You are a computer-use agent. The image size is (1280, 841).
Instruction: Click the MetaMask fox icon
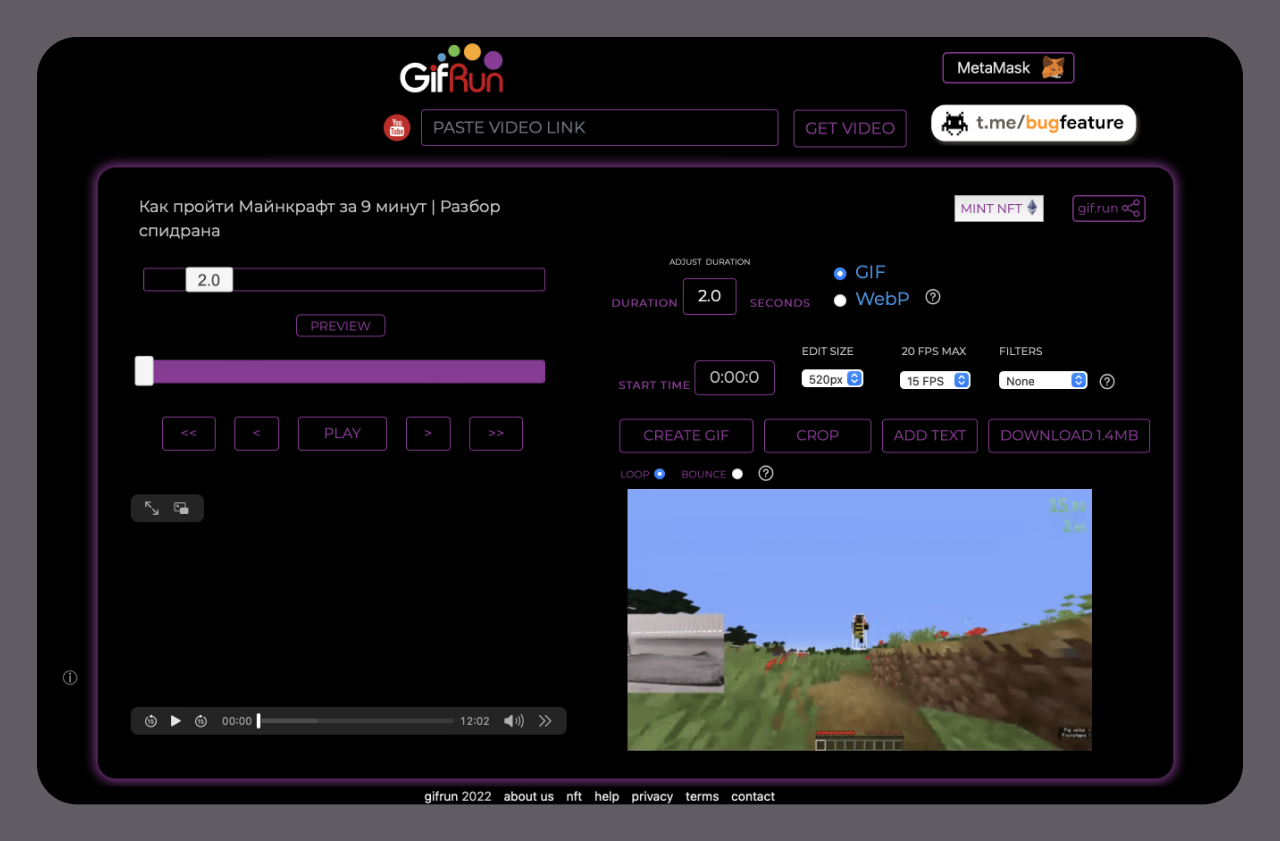pos(1053,68)
